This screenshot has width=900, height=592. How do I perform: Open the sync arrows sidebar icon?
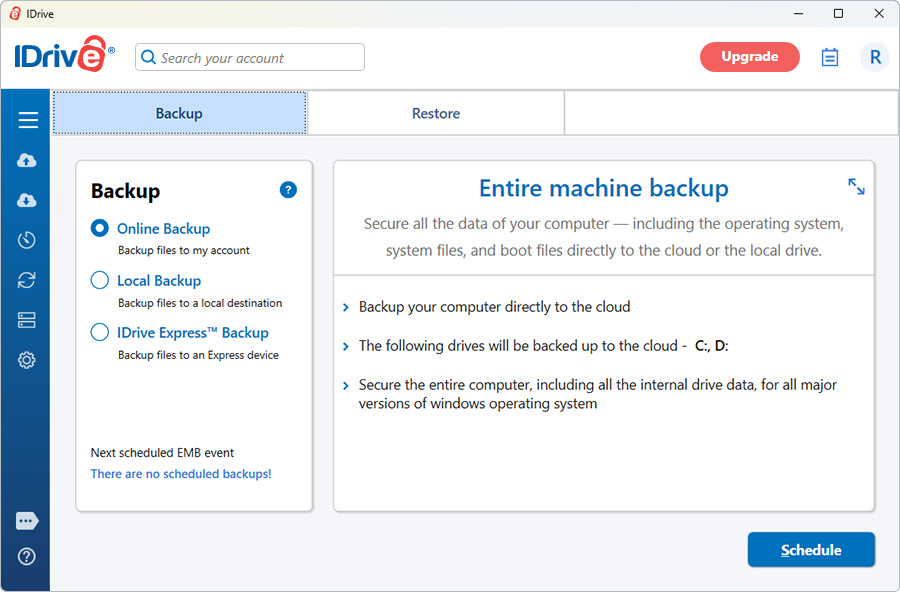(x=26, y=280)
